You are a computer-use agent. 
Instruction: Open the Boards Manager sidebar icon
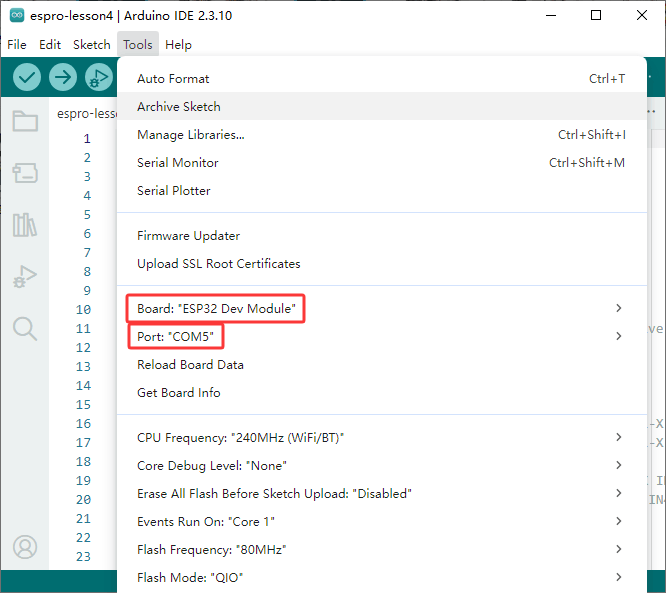25,172
